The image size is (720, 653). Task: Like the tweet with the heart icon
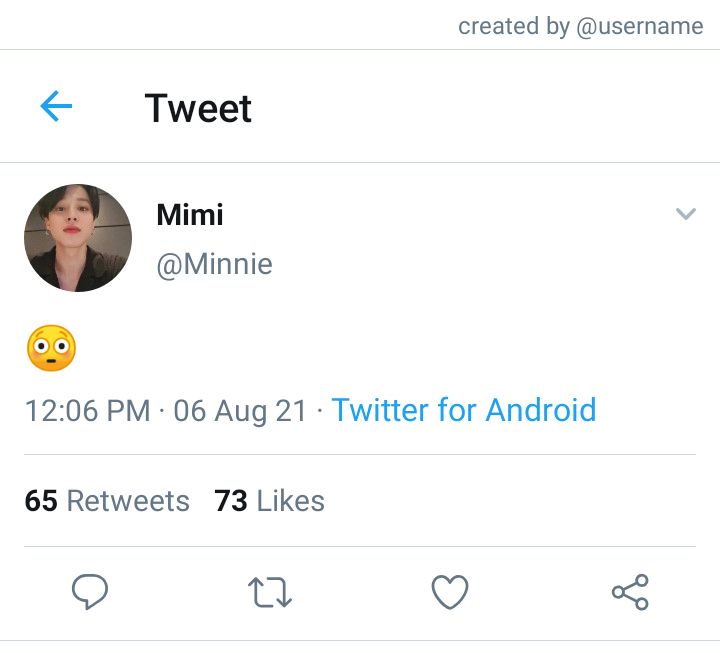pos(450,592)
